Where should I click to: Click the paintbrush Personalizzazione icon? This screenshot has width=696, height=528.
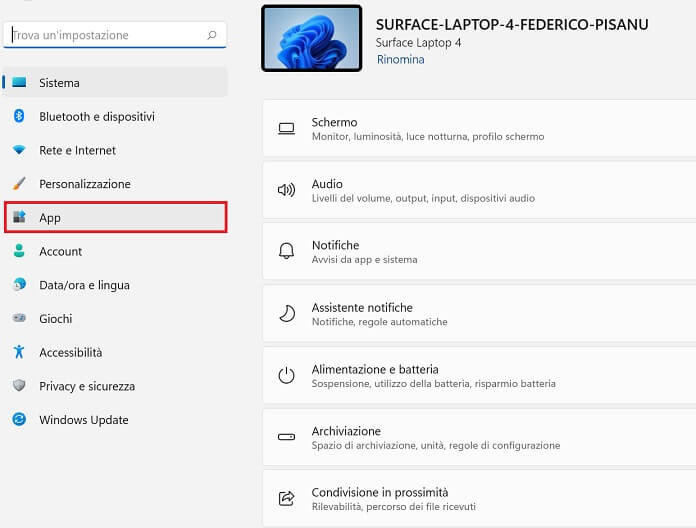[19, 183]
